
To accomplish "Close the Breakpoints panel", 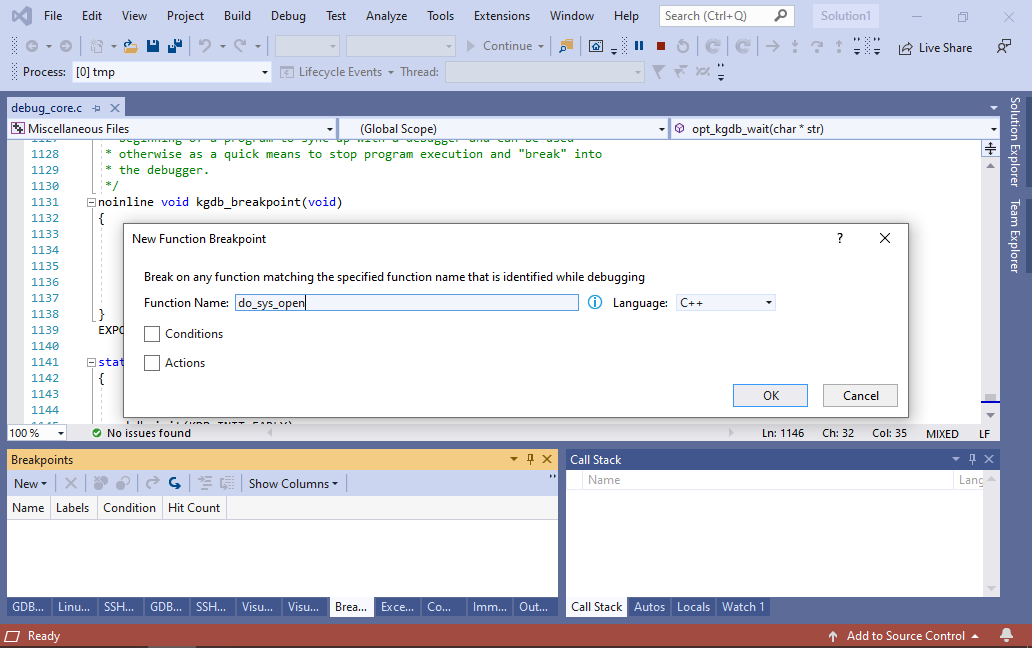I will [x=547, y=459].
